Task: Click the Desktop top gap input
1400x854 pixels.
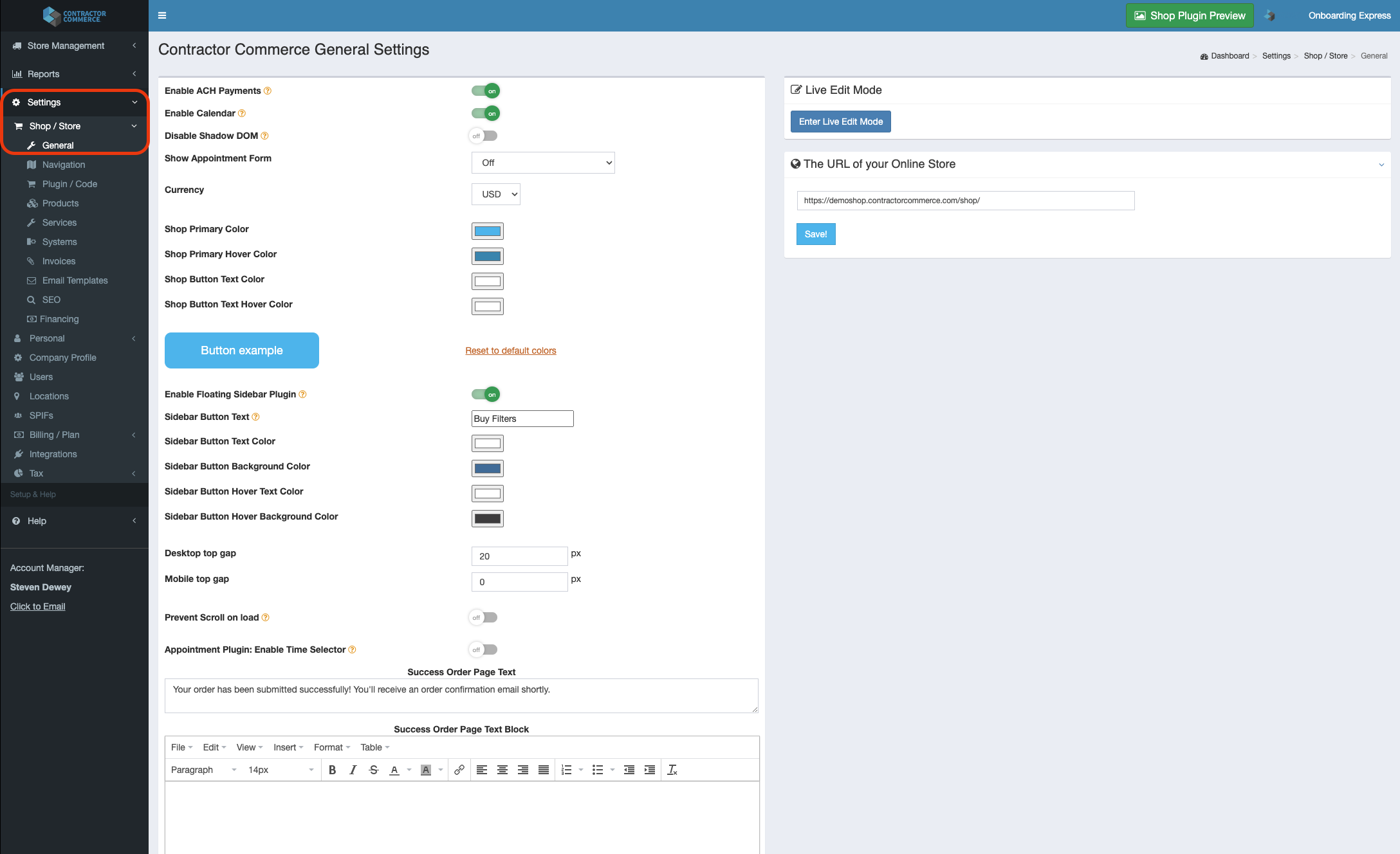Action: tap(520, 556)
